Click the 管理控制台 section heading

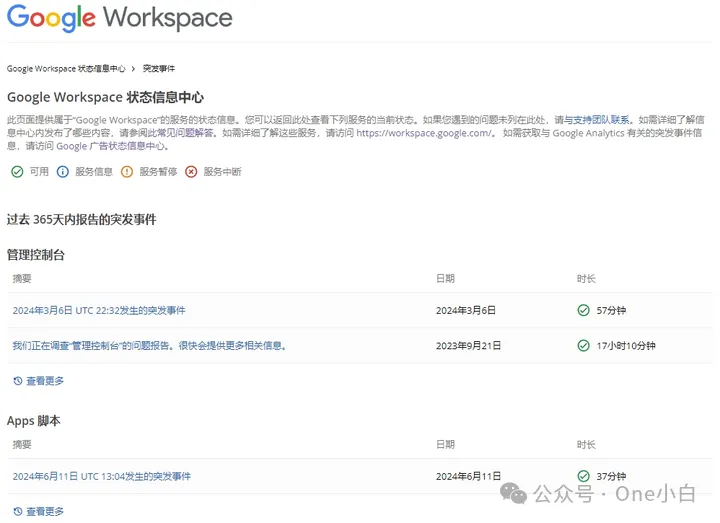36,255
